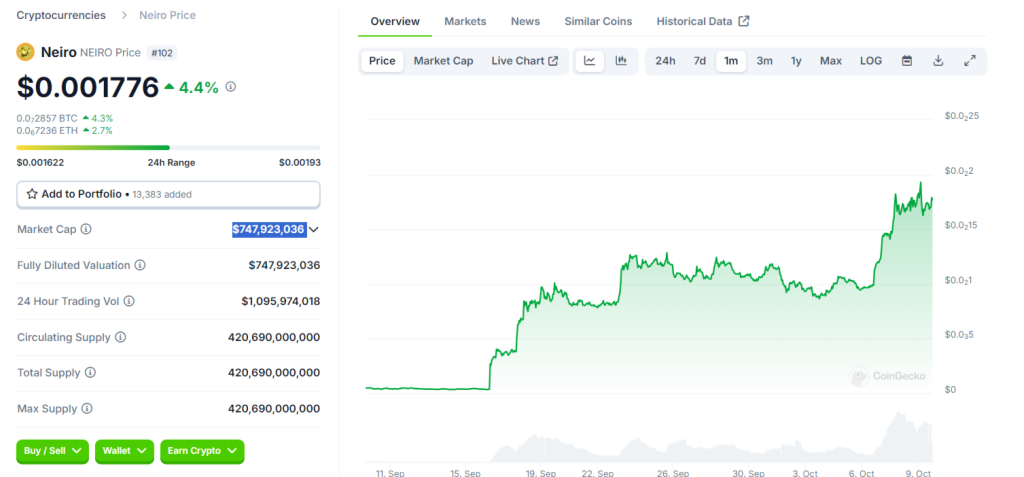This screenshot has height=477, width=1024.
Task: Download the chart data
Action: coord(938,61)
